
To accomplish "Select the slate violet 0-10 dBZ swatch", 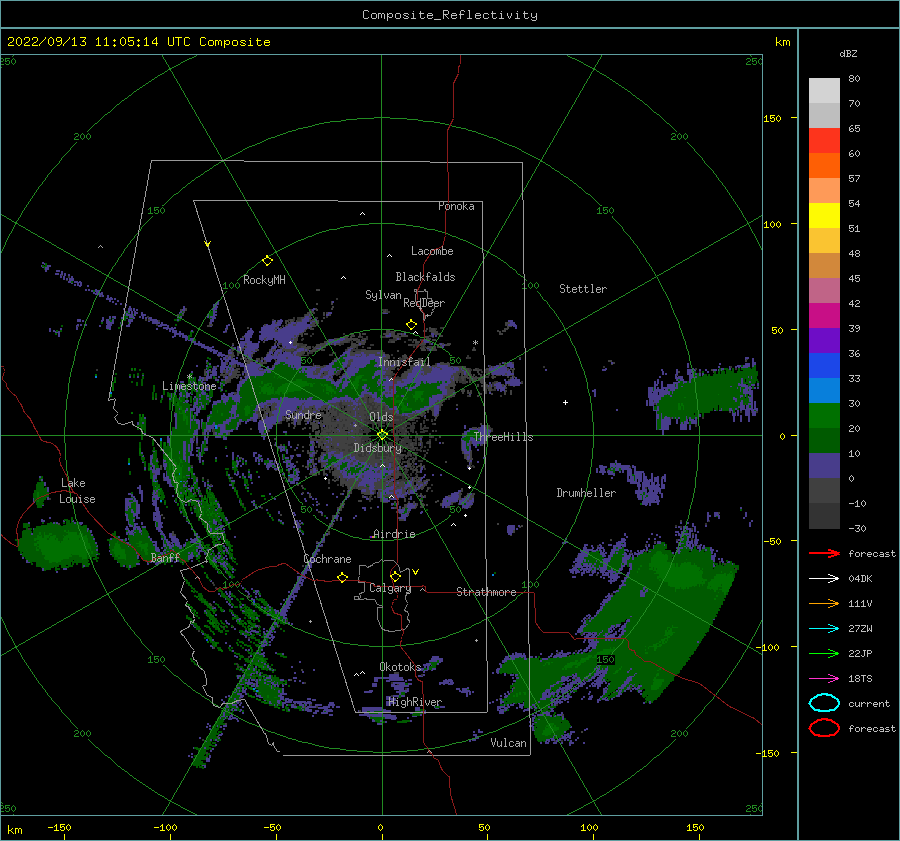I will [824, 466].
